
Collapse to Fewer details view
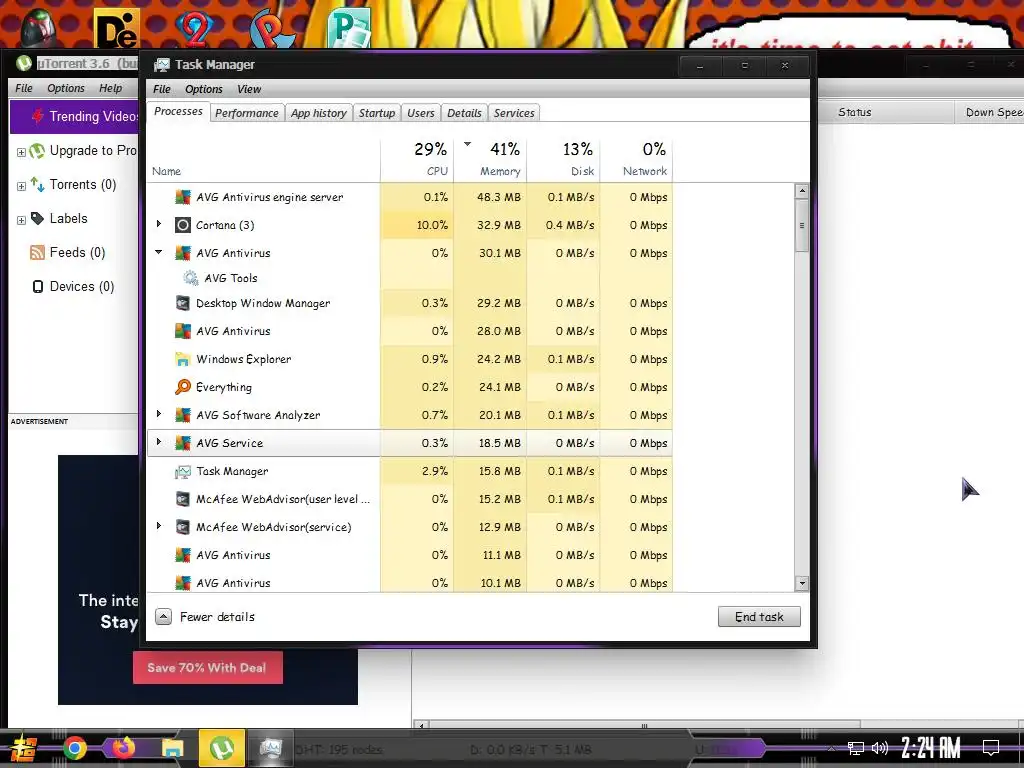205,617
